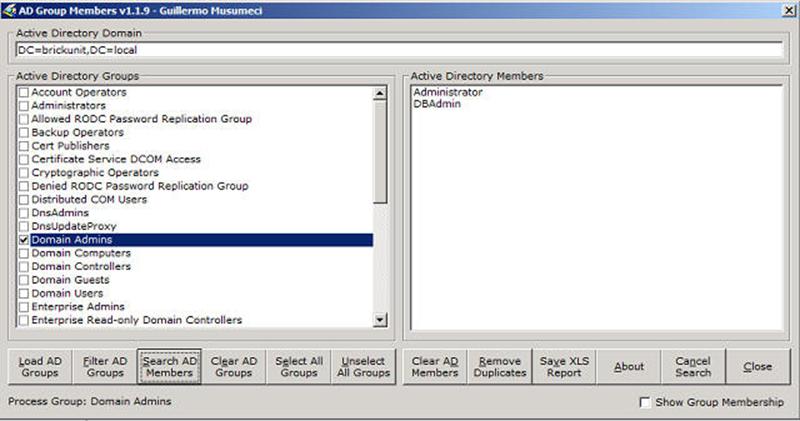Tick Allowed RODC Password Replication Group checkbox
800x421 pixels.
23,119
